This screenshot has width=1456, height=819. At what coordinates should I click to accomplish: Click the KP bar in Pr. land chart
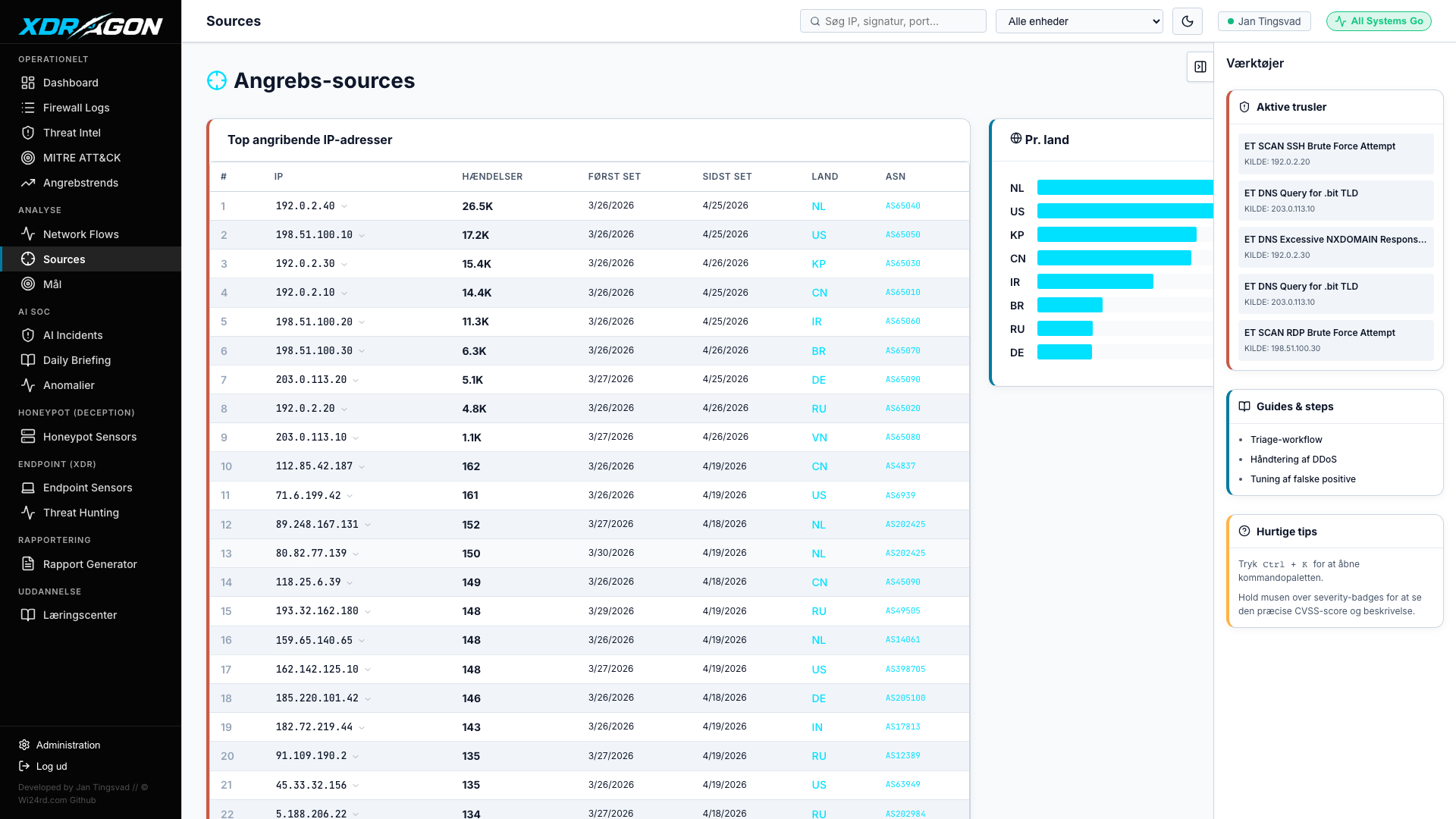point(1117,234)
